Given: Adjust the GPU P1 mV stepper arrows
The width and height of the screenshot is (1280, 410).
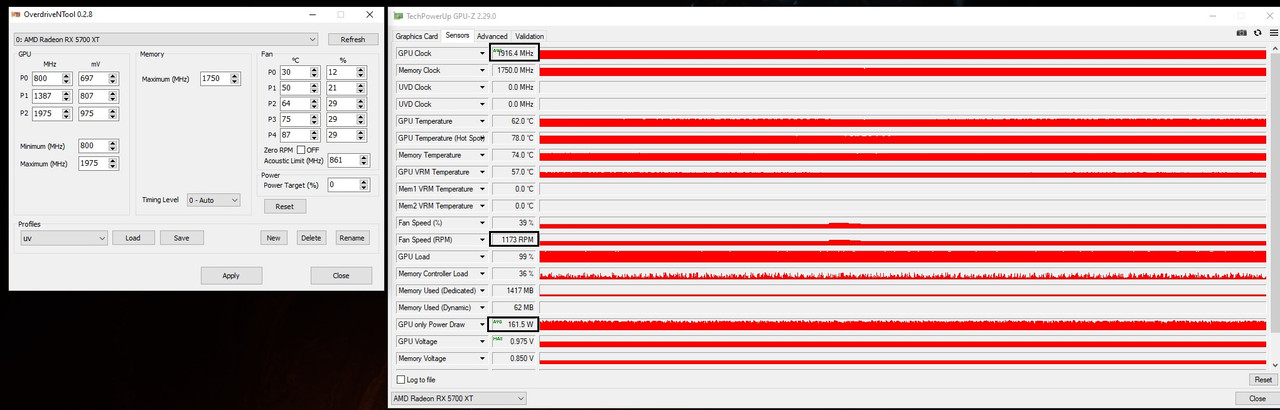Looking at the screenshot, I should tap(113, 96).
